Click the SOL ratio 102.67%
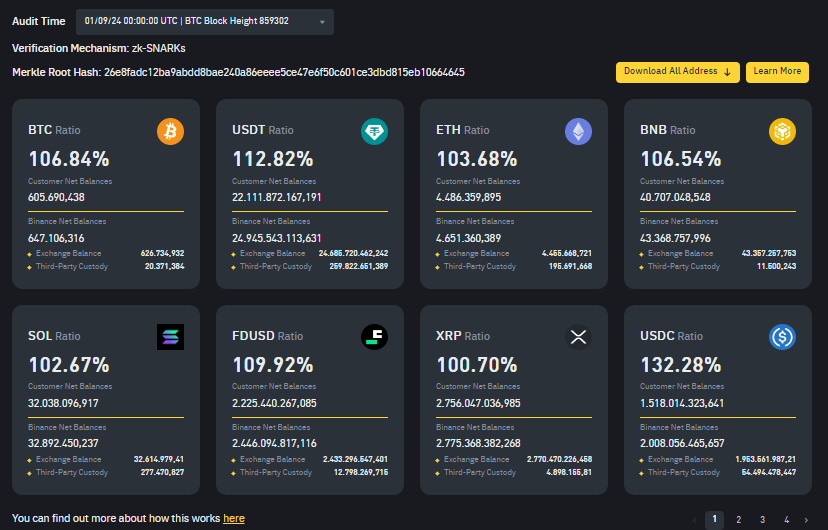The height and width of the screenshot is (530, 828). click(x=69, y=365)
